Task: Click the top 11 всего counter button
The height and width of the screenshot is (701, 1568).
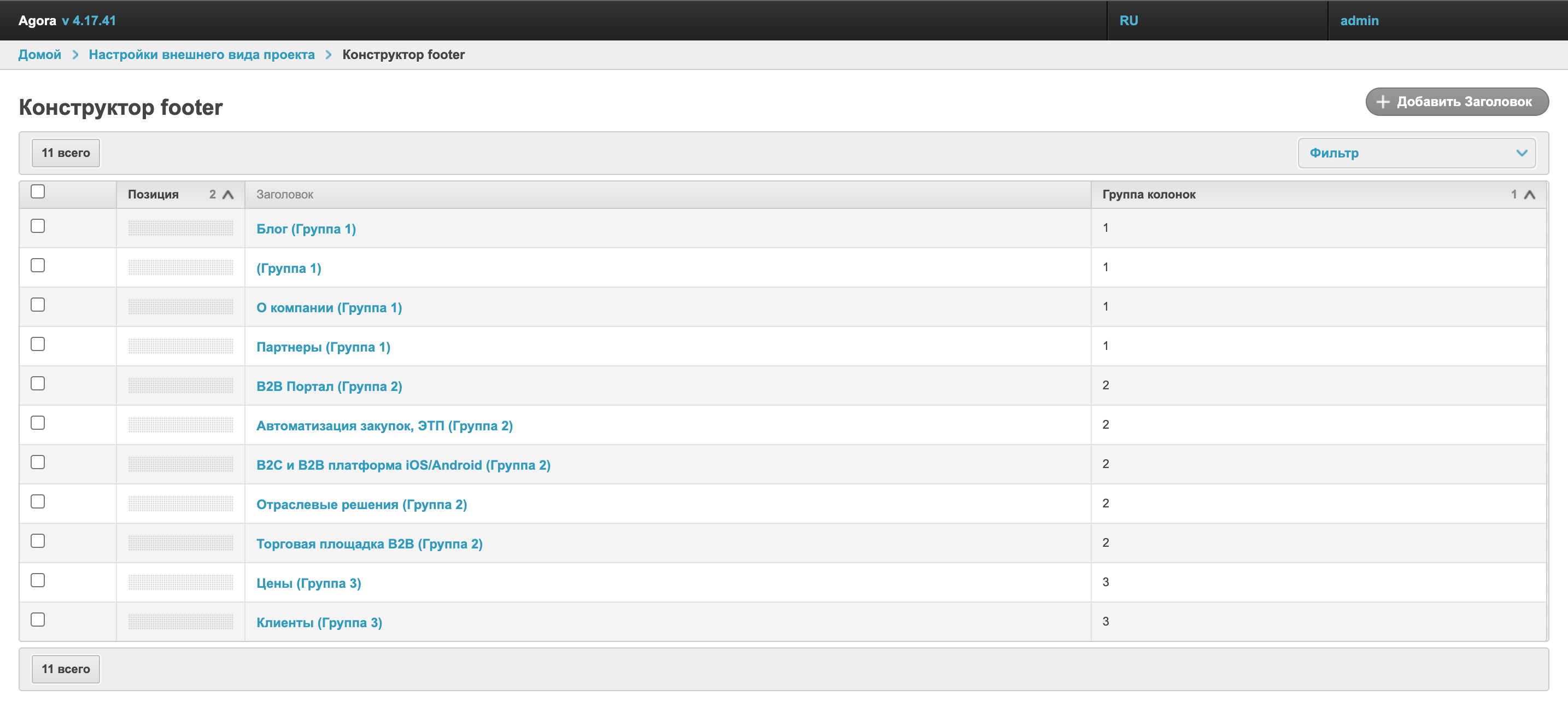Action: coord(66,153)
